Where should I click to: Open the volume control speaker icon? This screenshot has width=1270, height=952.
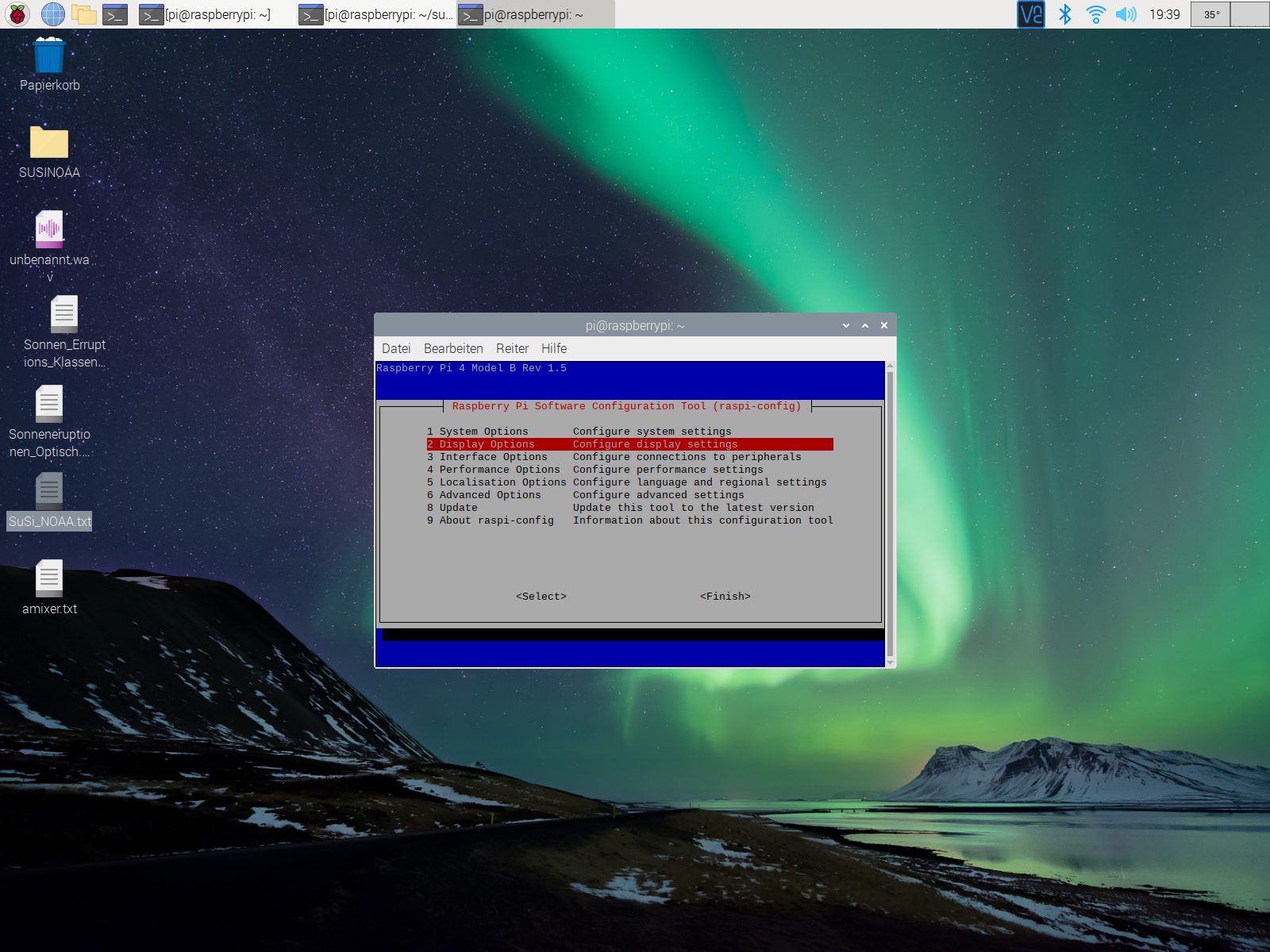click(1126, 14)
